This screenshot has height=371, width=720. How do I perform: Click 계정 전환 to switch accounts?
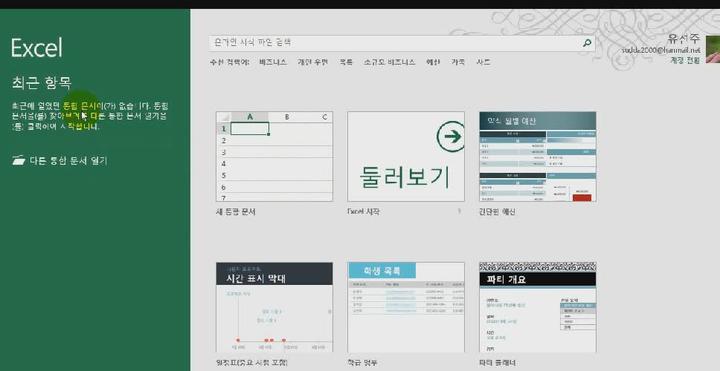coord(685,60)
